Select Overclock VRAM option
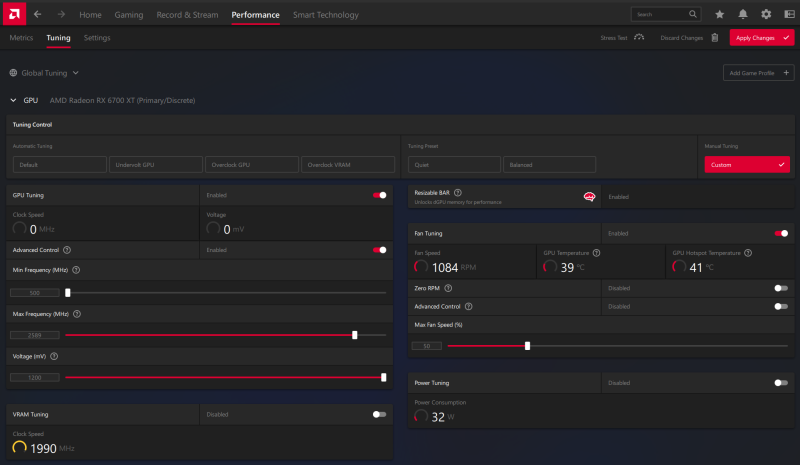 (x=348, y=165)
